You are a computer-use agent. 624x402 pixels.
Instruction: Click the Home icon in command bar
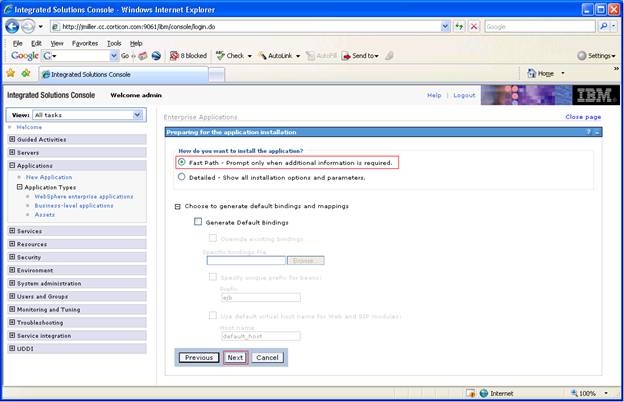(532, 73)
